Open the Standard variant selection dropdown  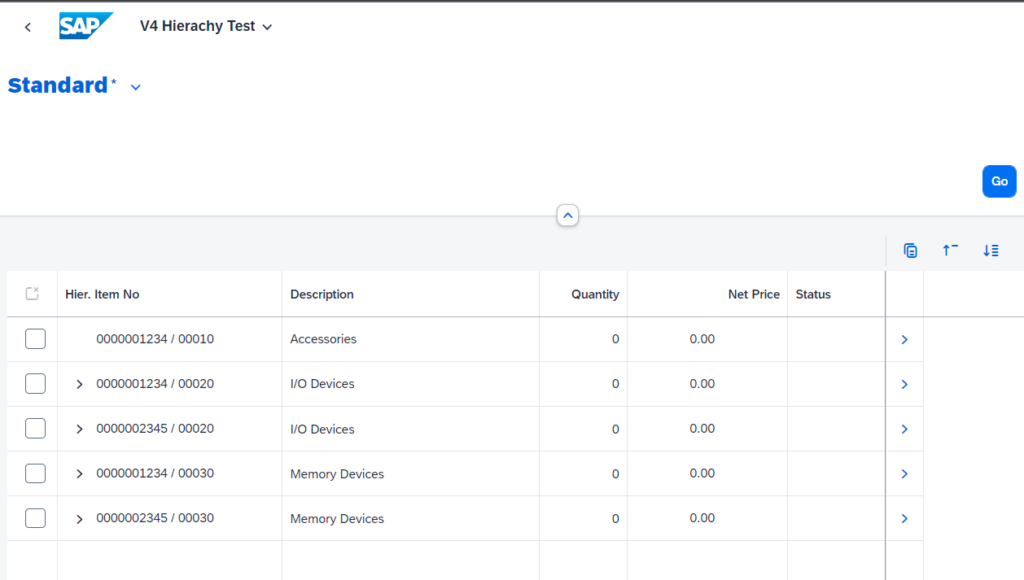(x=135, y=87)
